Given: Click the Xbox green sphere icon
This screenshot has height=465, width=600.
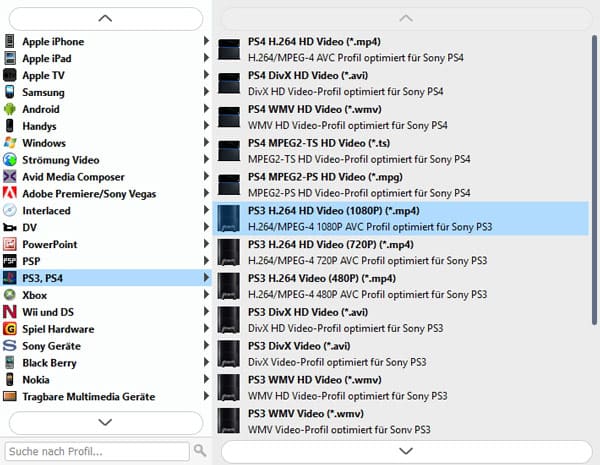Looking at the screenshot, I should 10,295.
